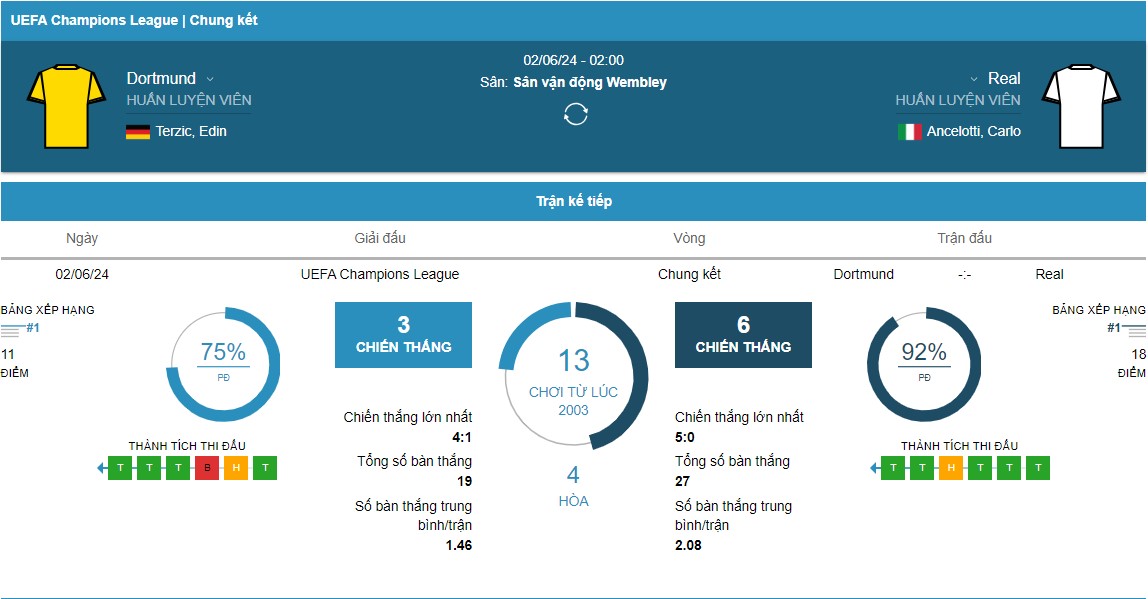Viewport: 1148px width, 599px height.
Task: Click the refresh icon under Wembley stadium
Action: click(575, 114)
